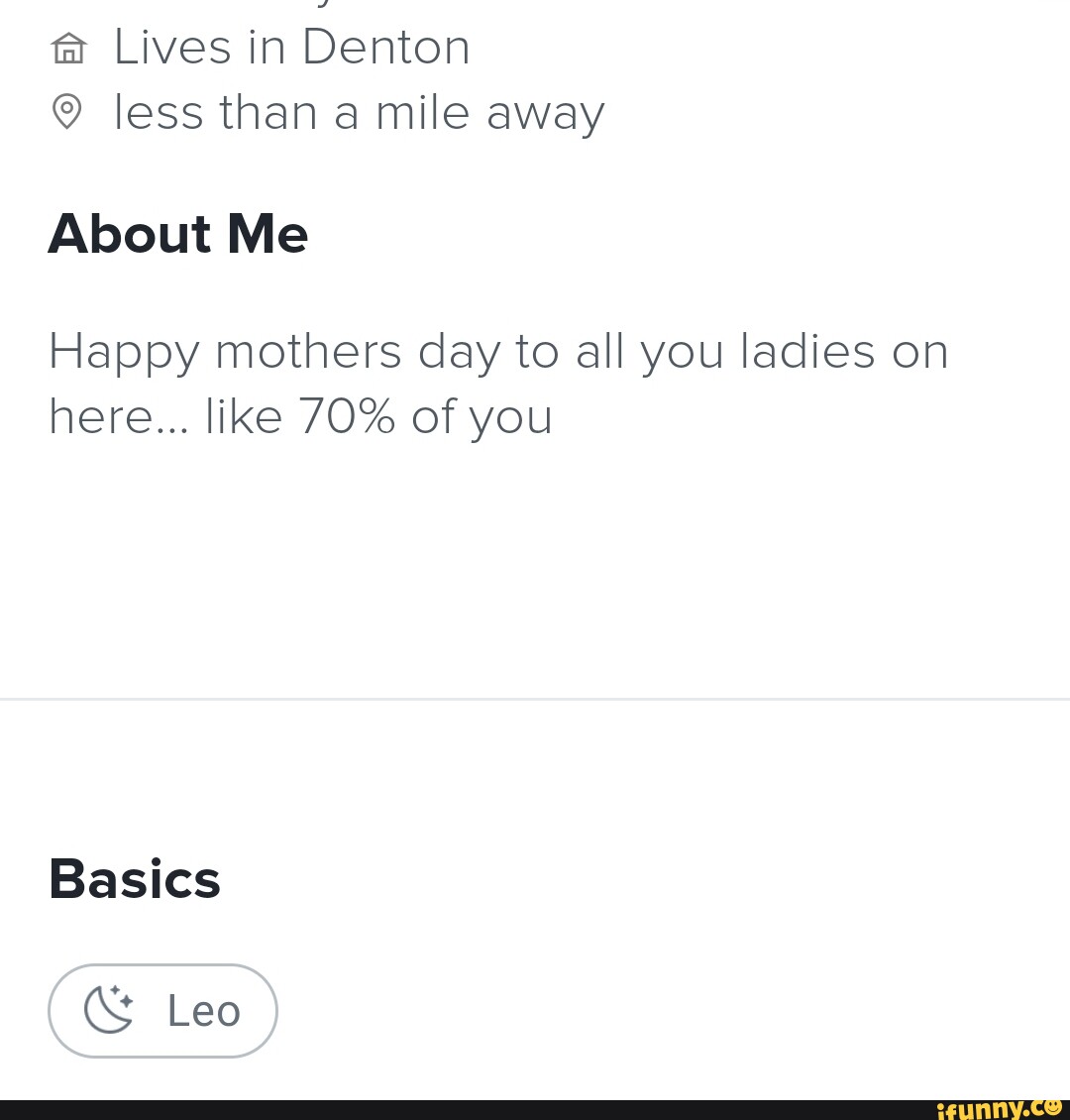1070x1120 pixels.
Task: Tap the word ladies in the bio
Action: click(x=807, y=352)
